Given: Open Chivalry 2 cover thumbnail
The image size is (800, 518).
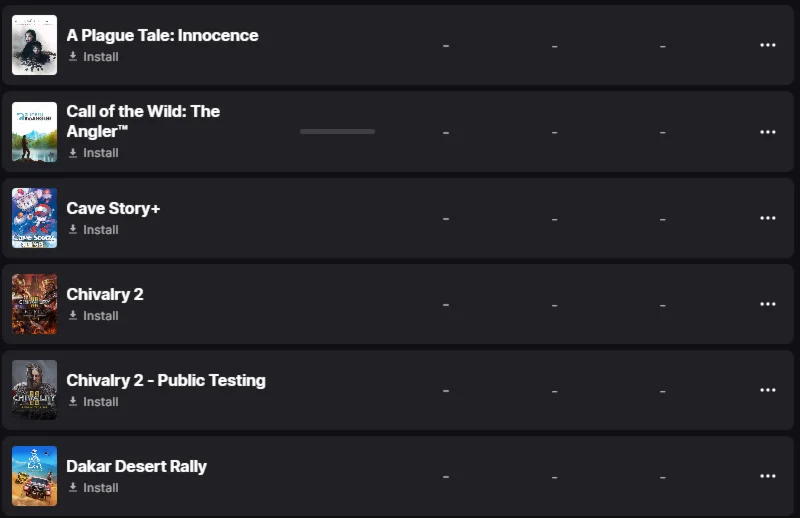Looking at the screenshot, I should coord(35,304).
